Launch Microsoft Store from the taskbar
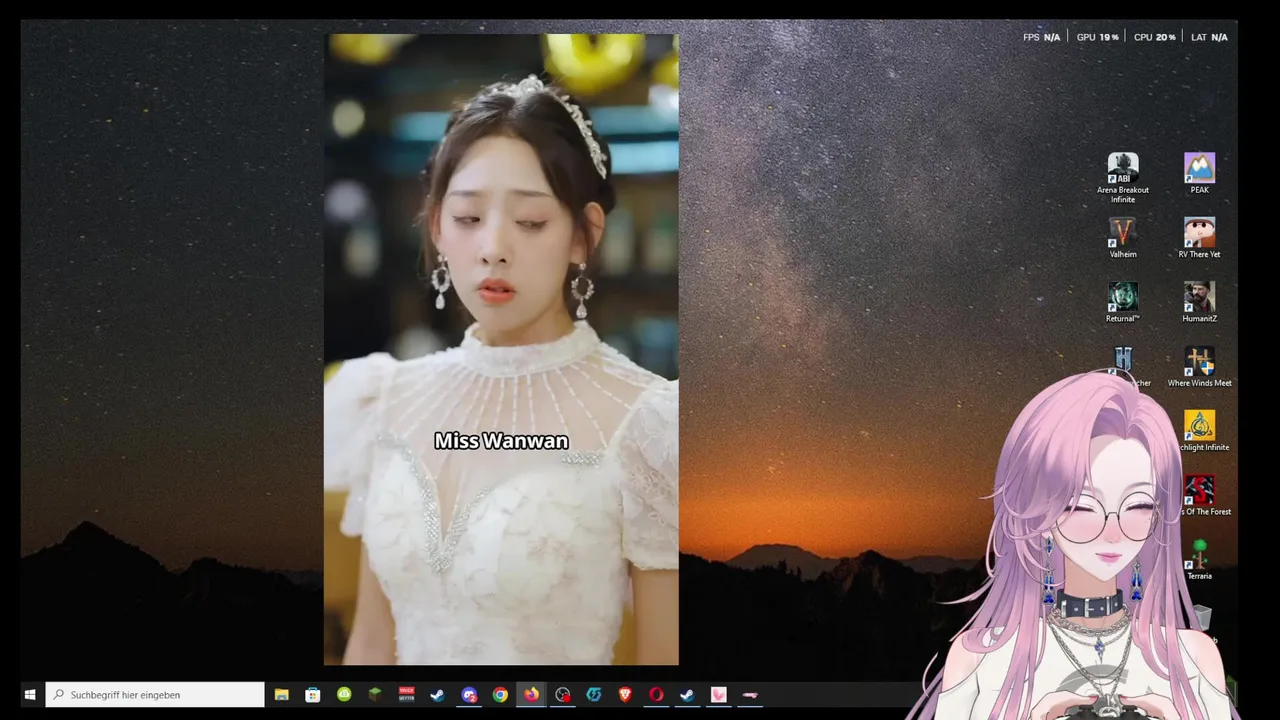This screenshot has height=720, width=1280. (x=313, y=695)
